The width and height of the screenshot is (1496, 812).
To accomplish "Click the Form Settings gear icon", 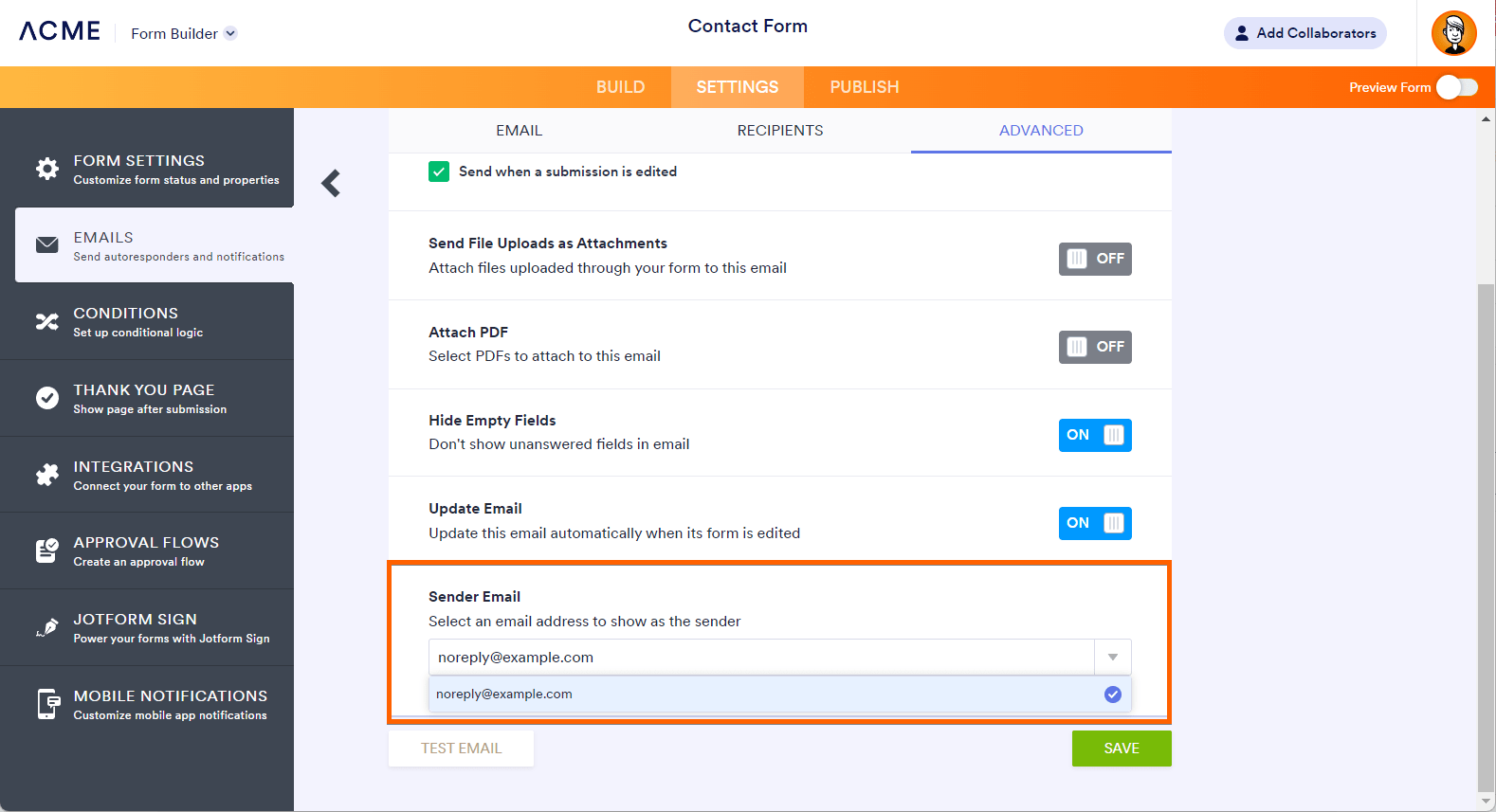I will click(x=47, y=169).
